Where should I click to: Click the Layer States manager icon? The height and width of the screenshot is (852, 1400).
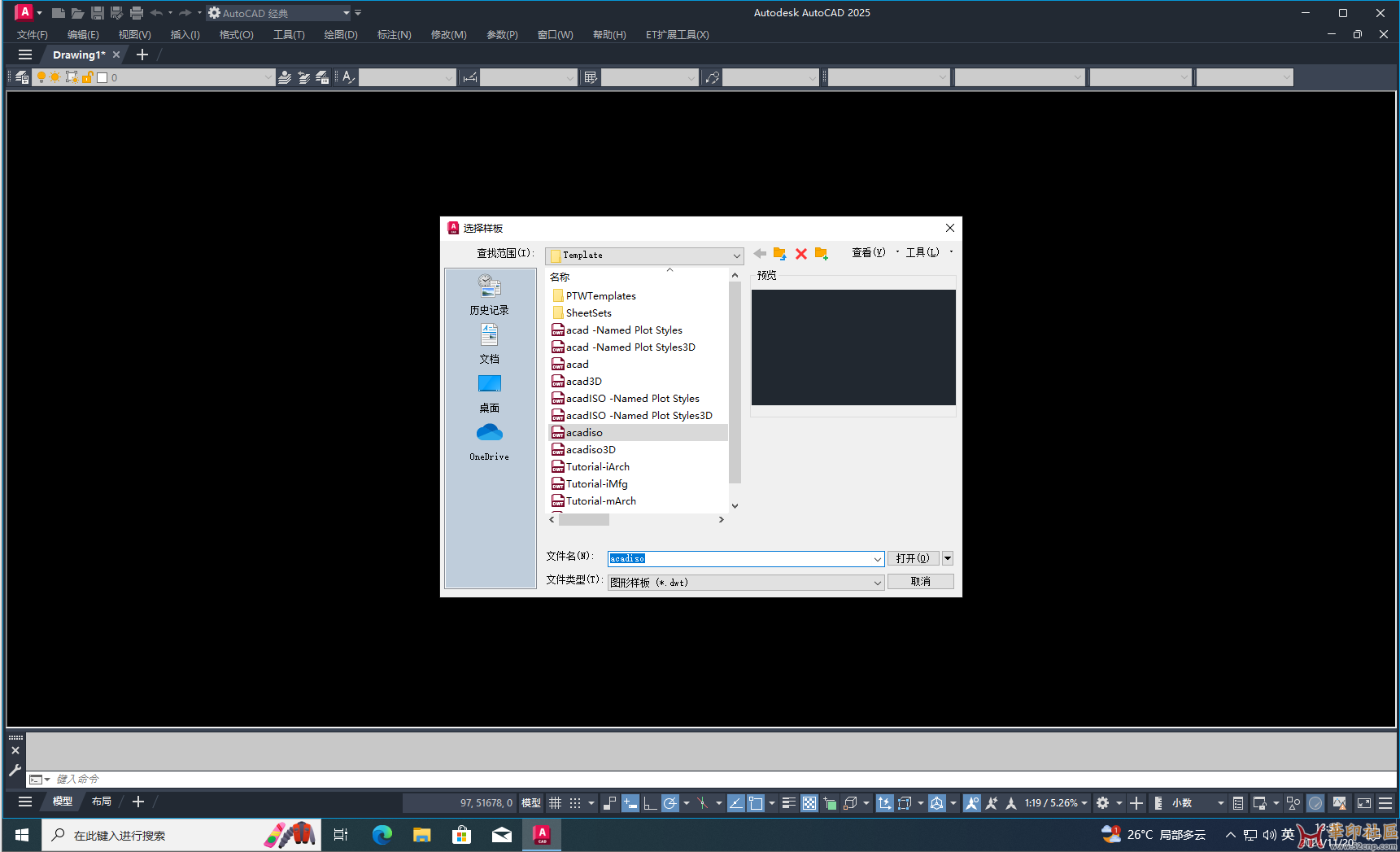coord(322,77)
